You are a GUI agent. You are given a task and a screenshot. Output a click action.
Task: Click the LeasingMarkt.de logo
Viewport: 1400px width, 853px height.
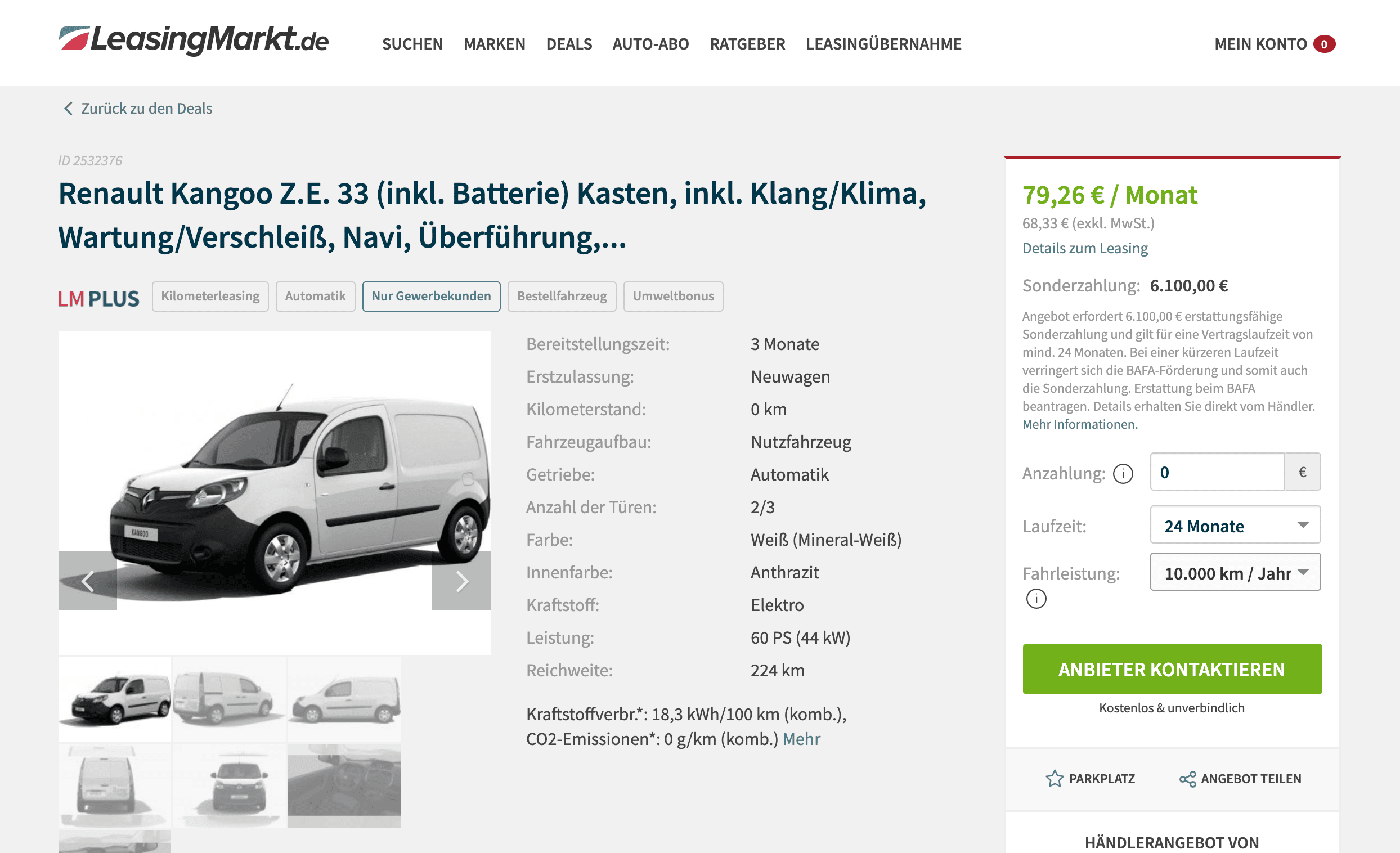[x=193, y=41]
